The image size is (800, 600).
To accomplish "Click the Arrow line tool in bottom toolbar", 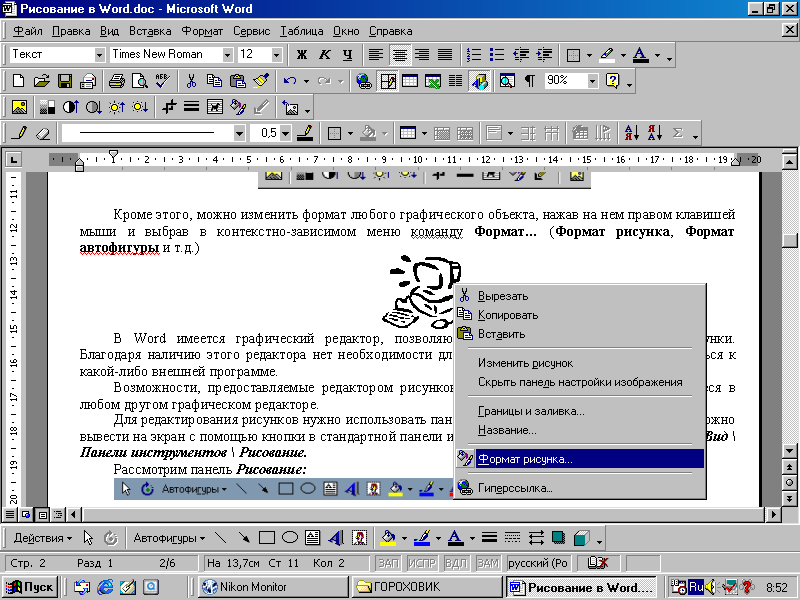I will (244, 538).
